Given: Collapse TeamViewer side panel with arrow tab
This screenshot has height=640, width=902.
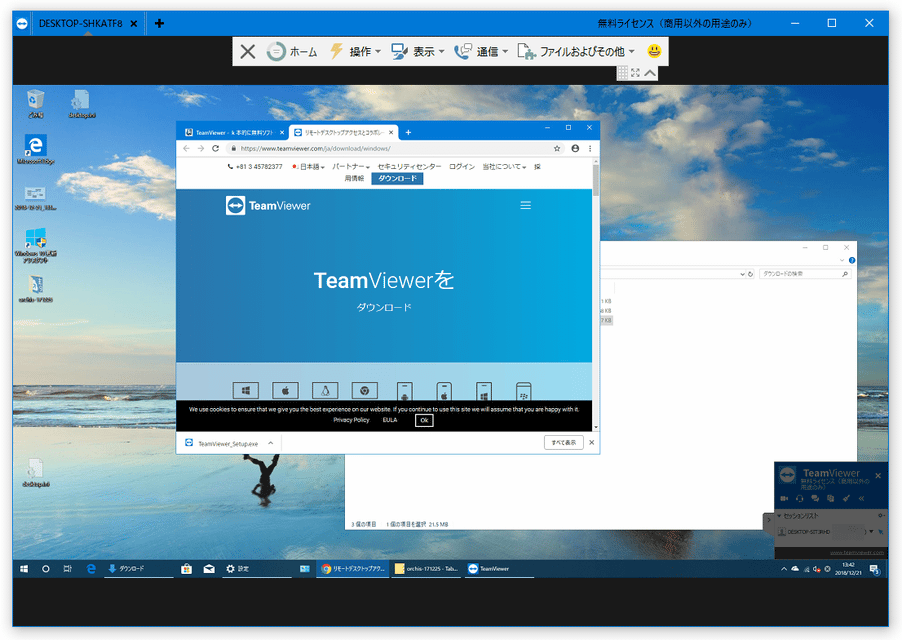Looking at the screenshot, I should tap(769, 520).
